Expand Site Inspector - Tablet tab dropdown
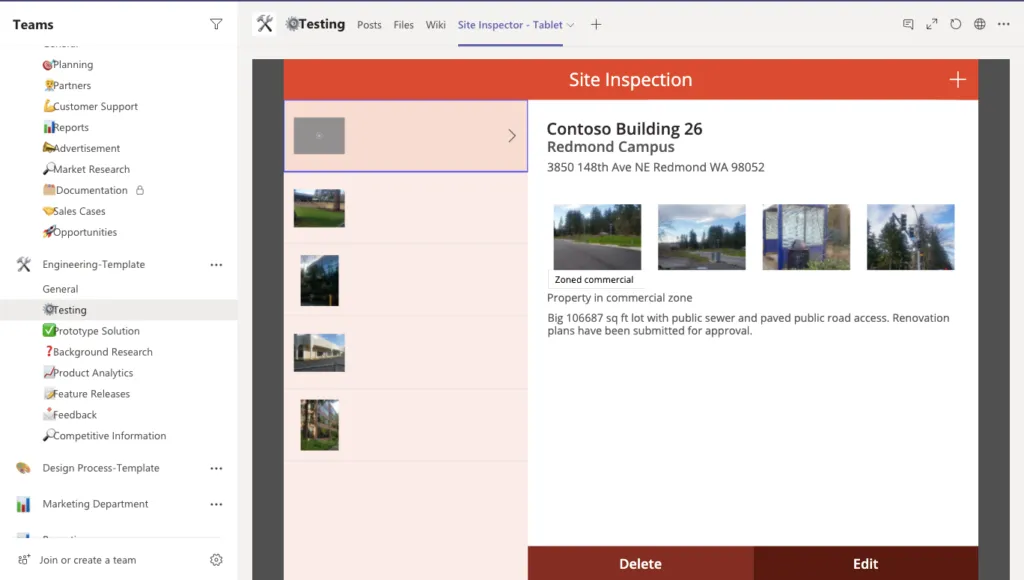 click(x=570, y=25)
